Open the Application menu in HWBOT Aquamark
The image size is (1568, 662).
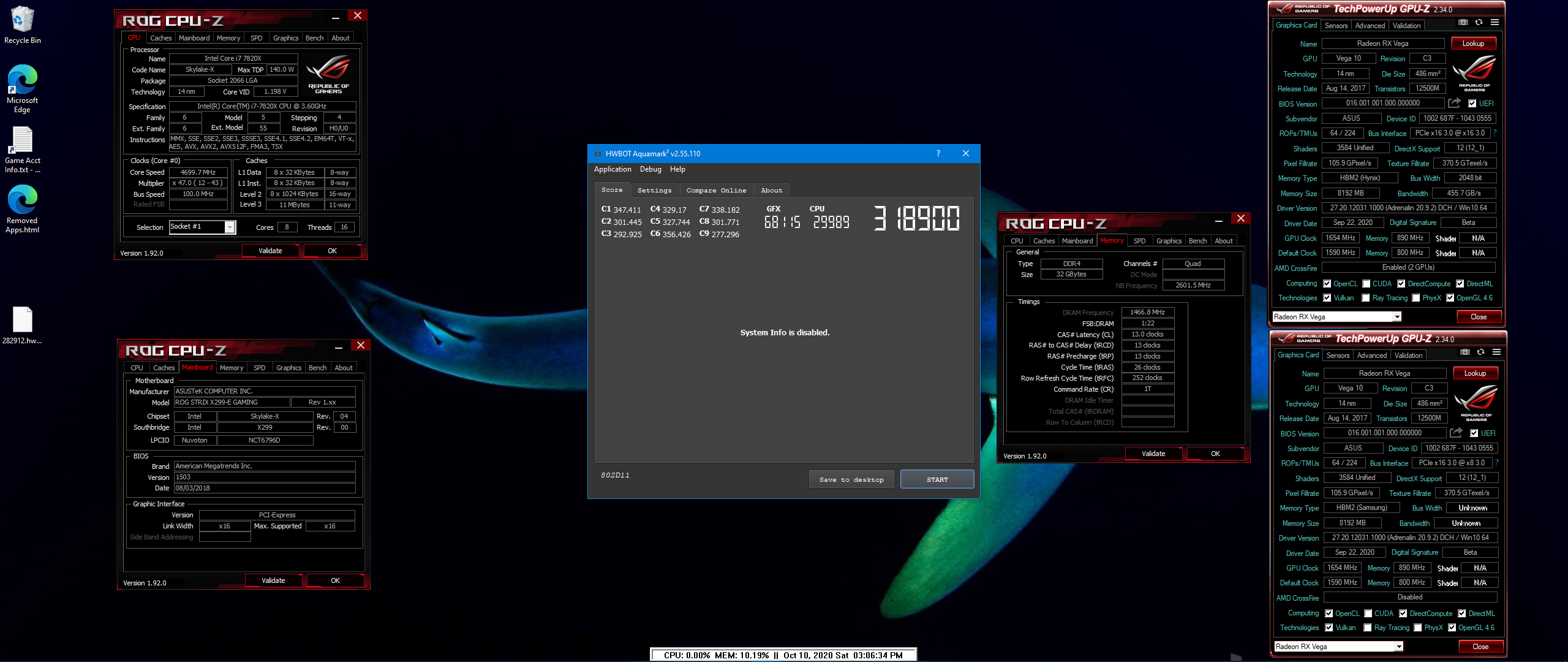pos(612,169)
